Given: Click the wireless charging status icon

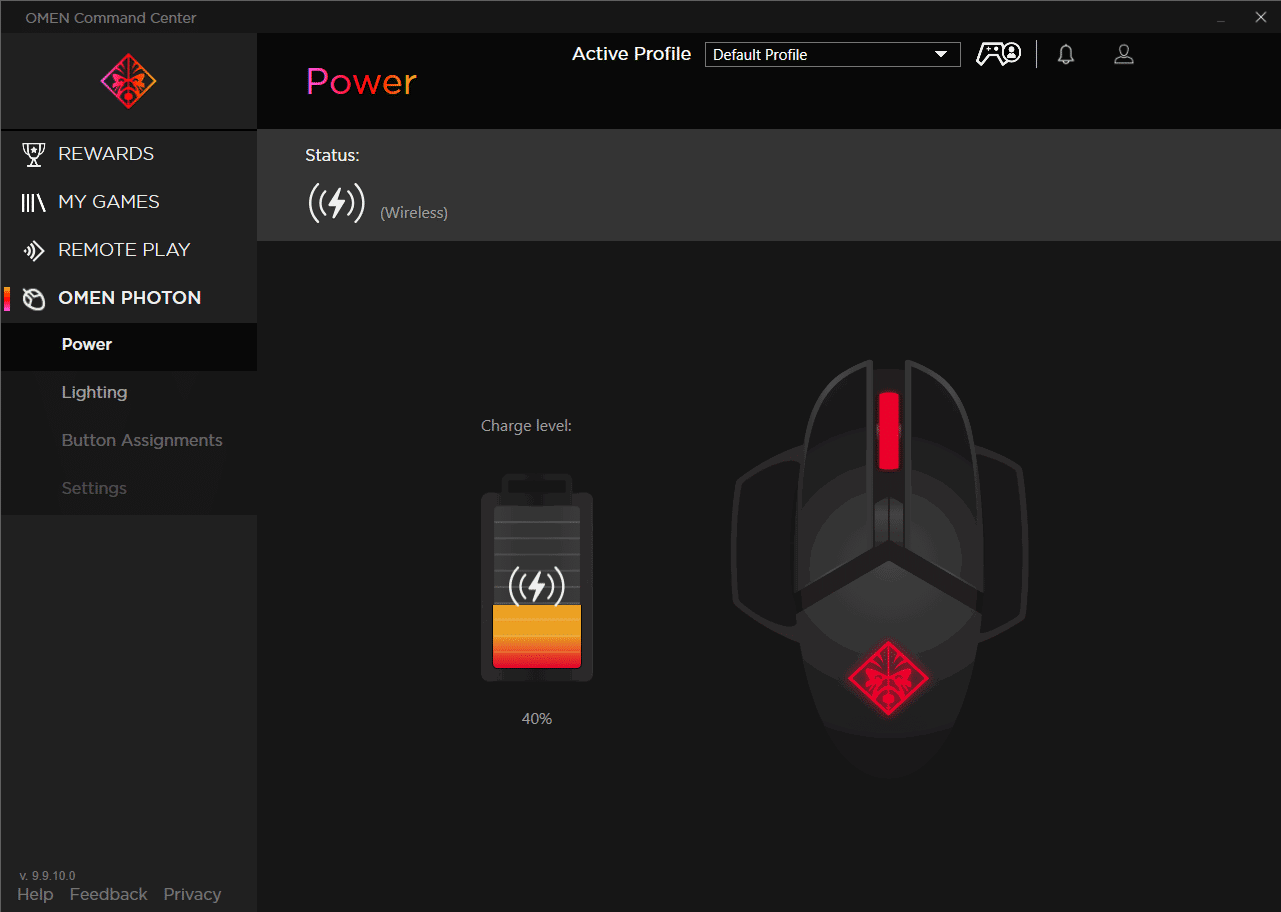Looking at the screenshot, I should (x=336, y=203).
